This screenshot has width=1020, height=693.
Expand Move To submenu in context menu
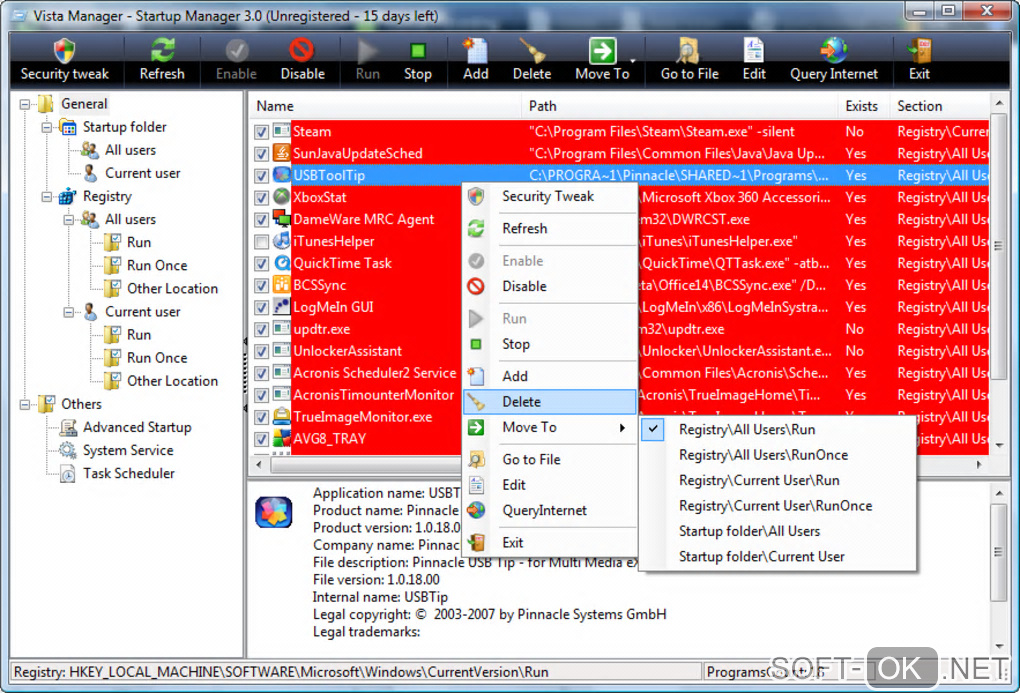point(550,428)
